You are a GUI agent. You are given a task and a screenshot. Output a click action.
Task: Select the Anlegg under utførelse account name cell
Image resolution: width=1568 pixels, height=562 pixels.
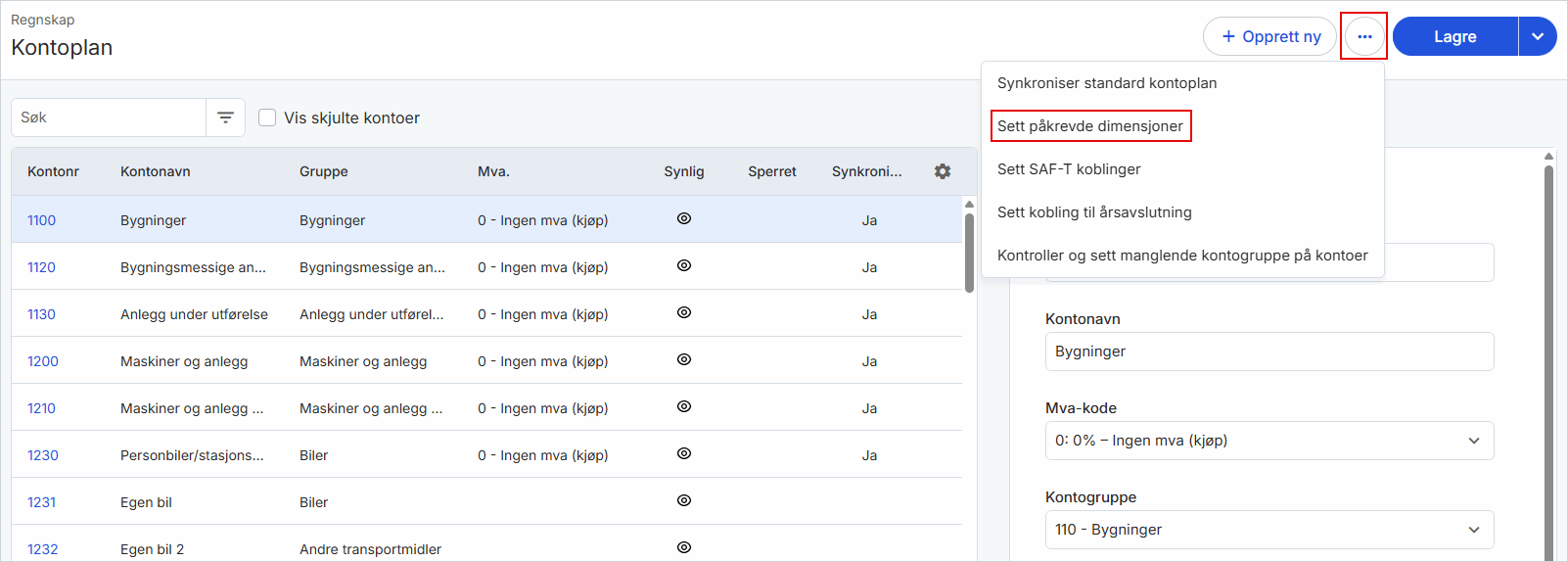194,314
